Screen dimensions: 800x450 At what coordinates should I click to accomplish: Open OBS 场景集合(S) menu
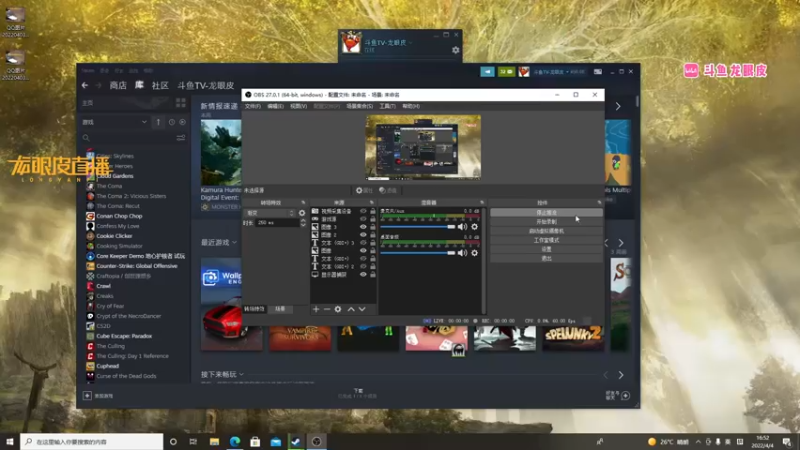359,106
